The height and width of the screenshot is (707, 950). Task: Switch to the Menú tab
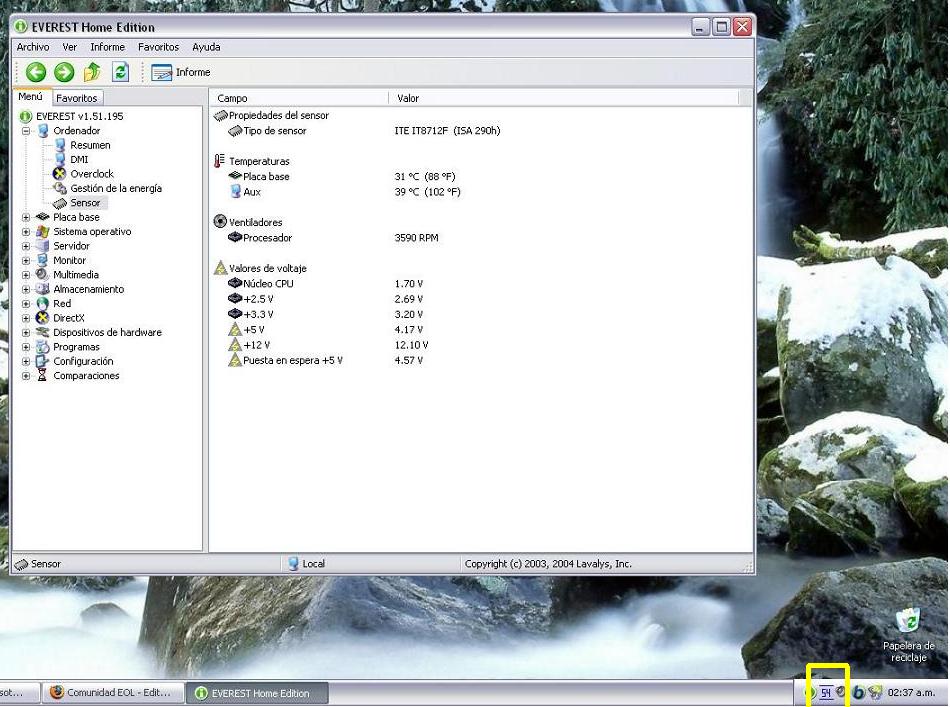point(30,97)
